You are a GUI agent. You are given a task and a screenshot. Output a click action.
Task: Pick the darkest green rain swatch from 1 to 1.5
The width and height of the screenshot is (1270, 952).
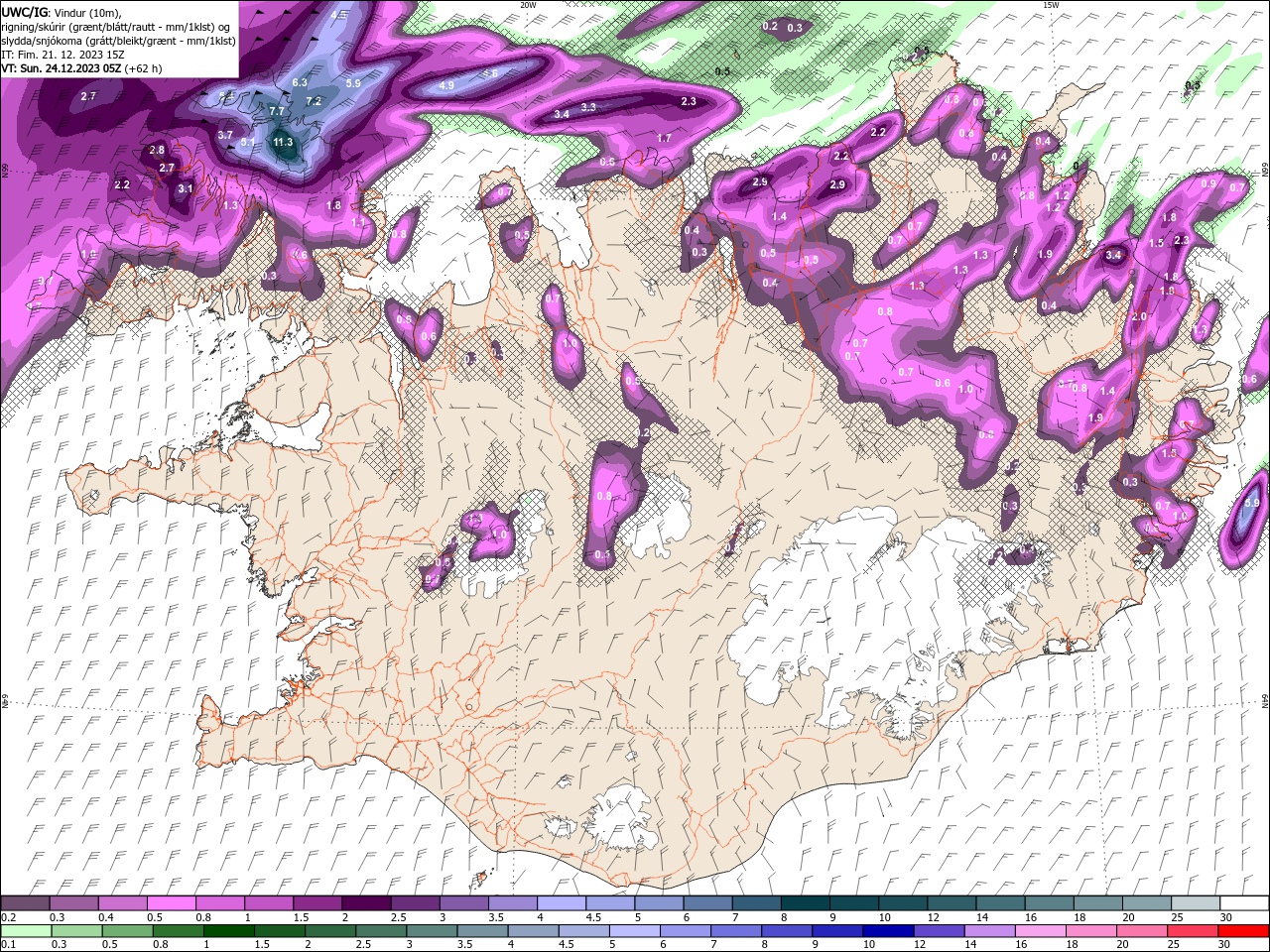pos(229,930)
